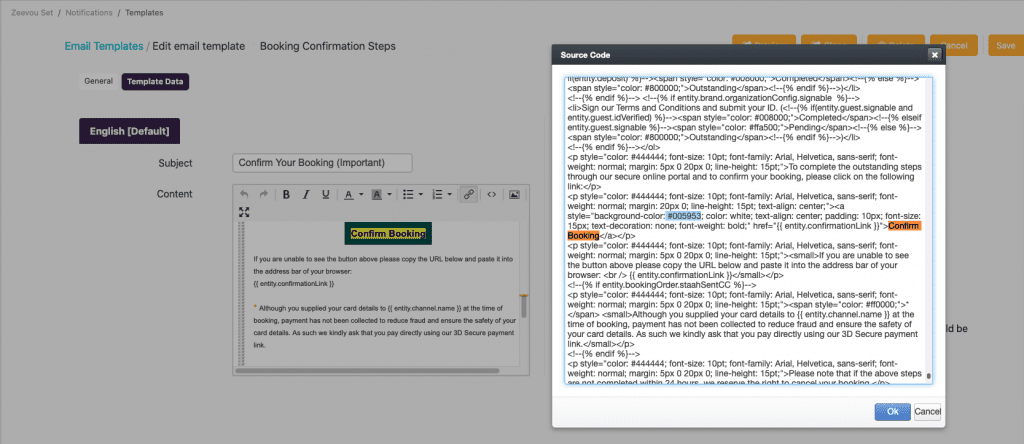Insert a numbered list
Image resolution: width=1024 pixels, height=444 pixels.
pyautogui.click(x=437, y=194)
